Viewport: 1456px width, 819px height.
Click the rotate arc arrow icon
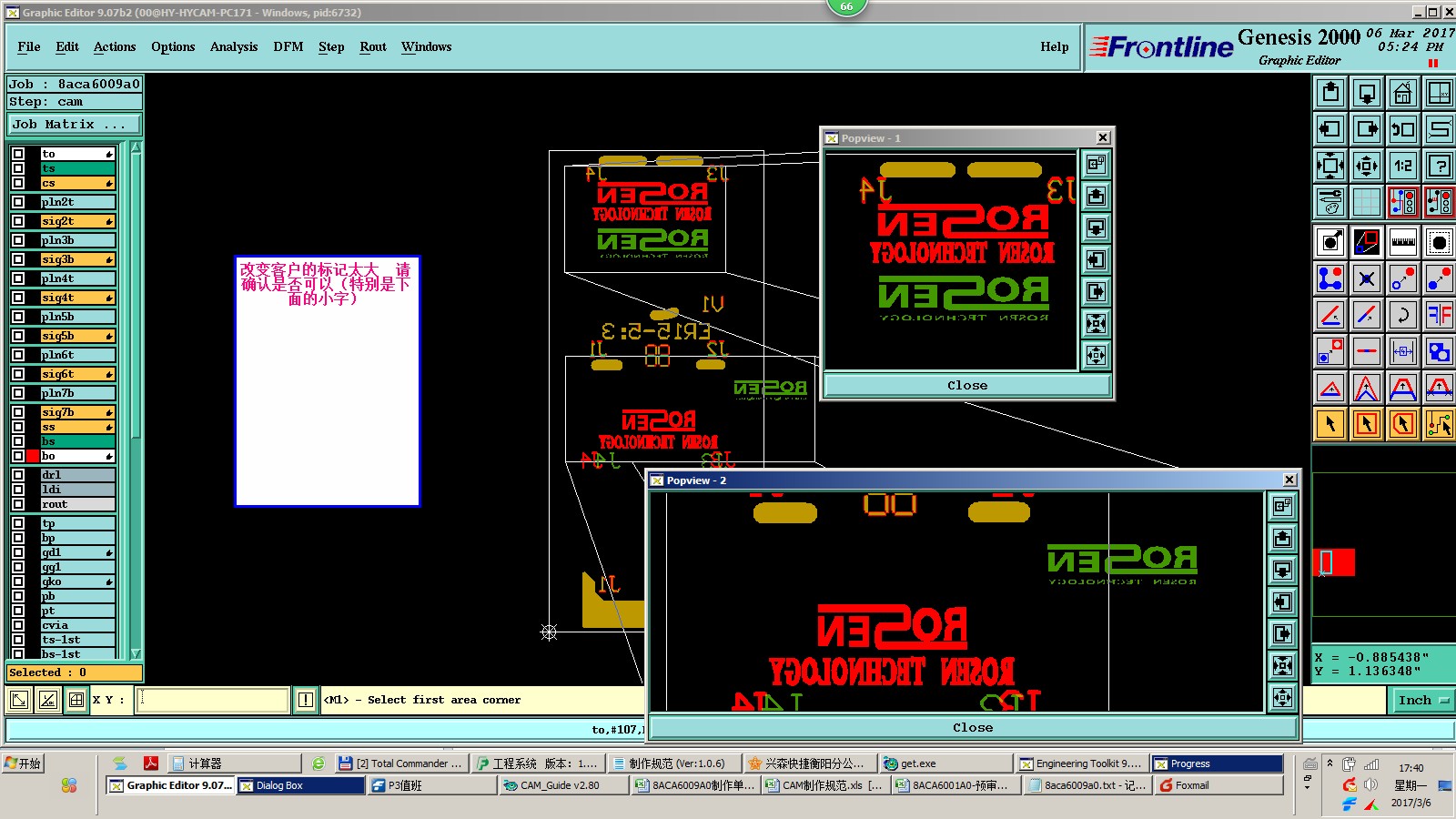pos(1403,315)
